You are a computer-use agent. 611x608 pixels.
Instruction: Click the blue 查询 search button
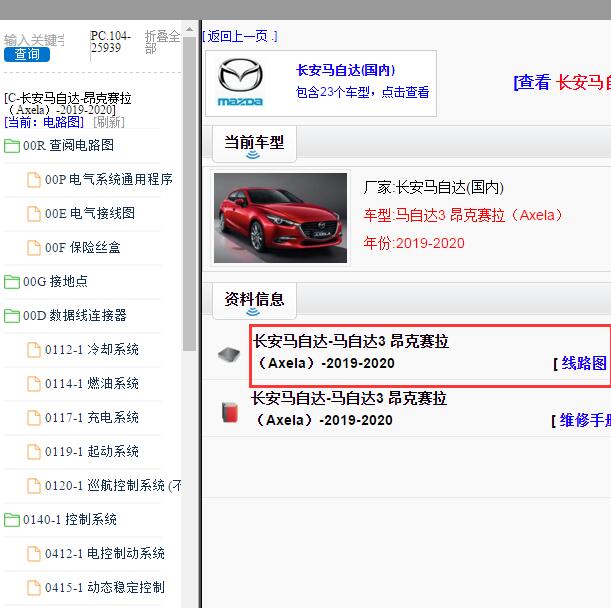point(27,55)
